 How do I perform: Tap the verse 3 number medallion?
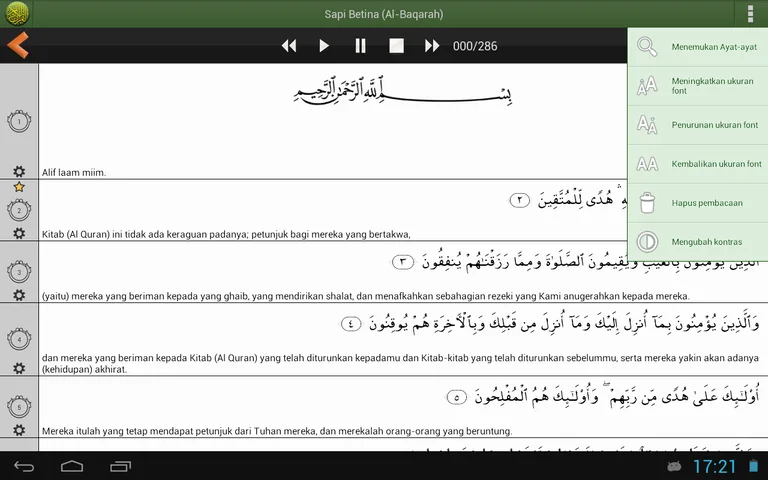(x=19, y=272)
